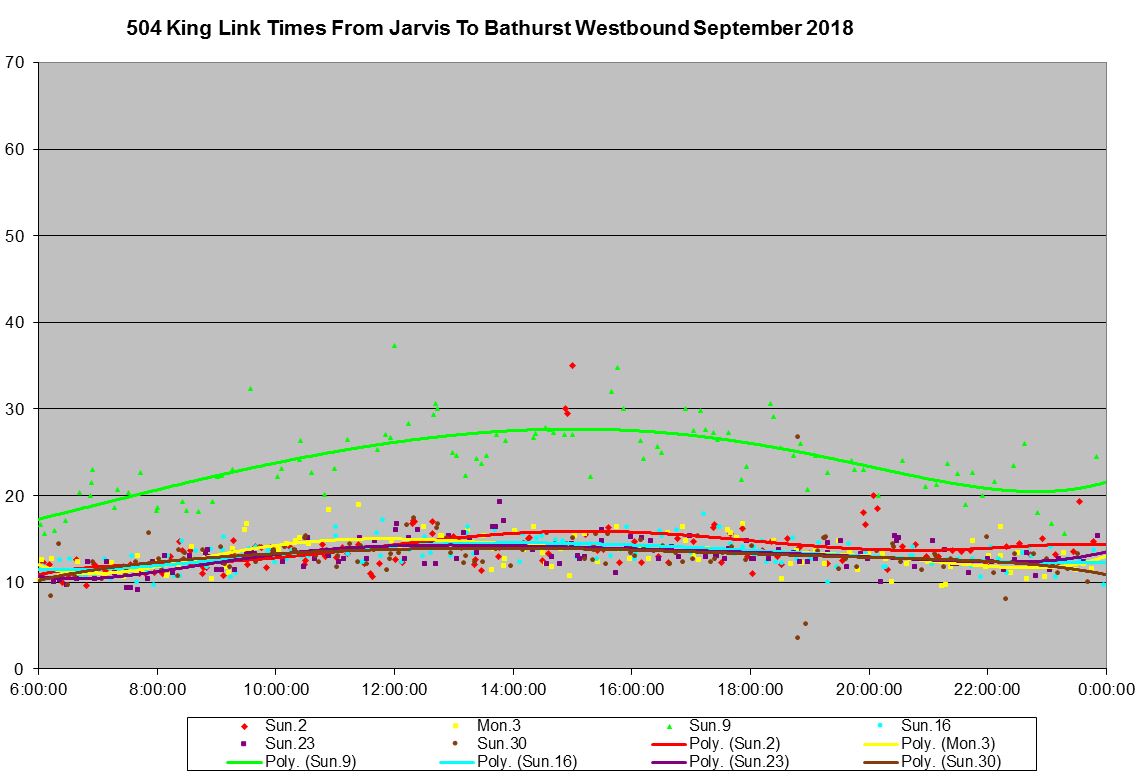Click the 70 label on the y-axis
Screen dimensions: 1137x776
pos(17,62)
